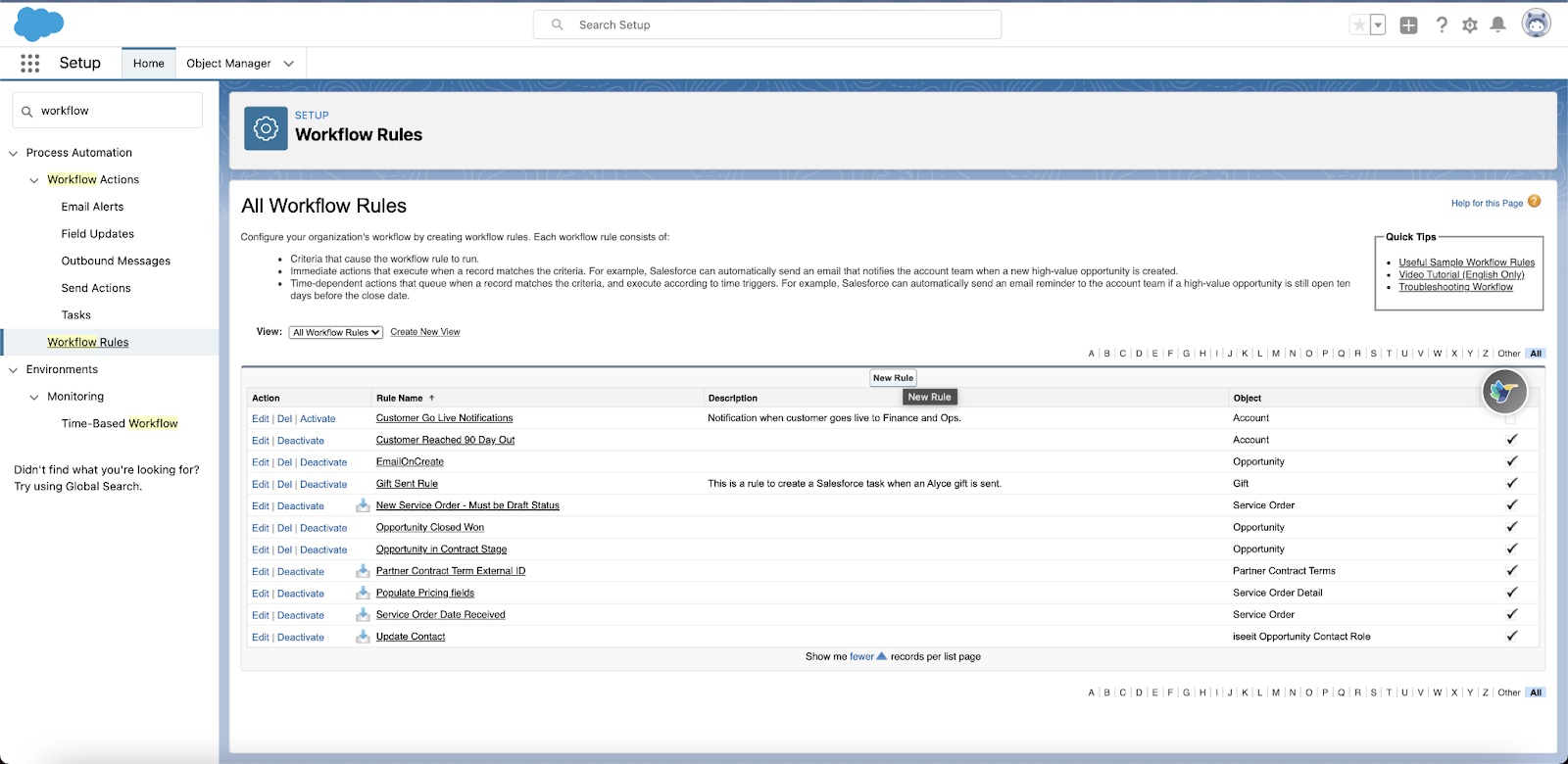Click the Quick Find search magnifier icon
This screenshot has height=764, width=1568.
[27, 112]
